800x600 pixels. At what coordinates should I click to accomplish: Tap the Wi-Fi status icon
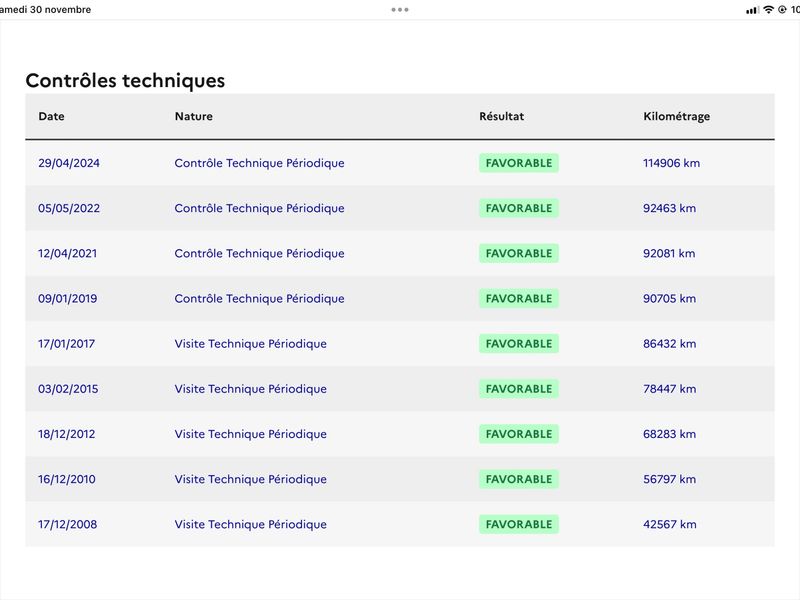(x=768, y=10)
